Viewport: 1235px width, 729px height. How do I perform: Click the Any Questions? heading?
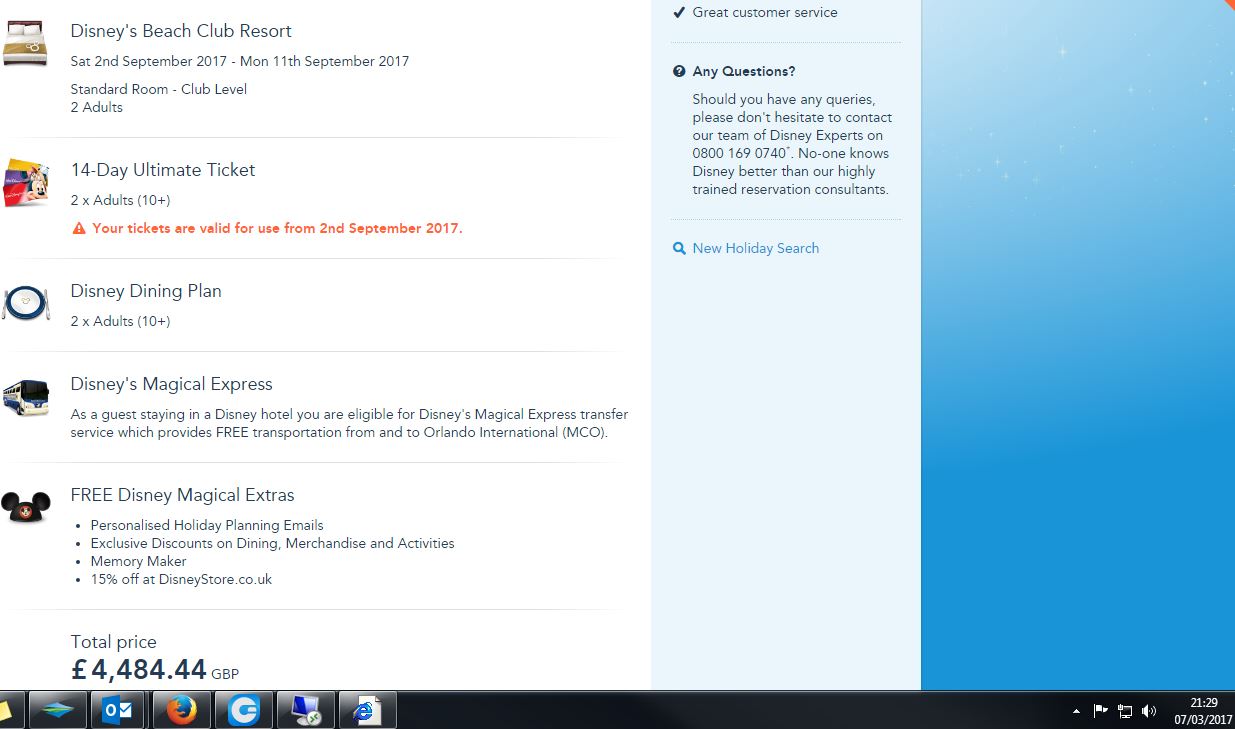744,71
